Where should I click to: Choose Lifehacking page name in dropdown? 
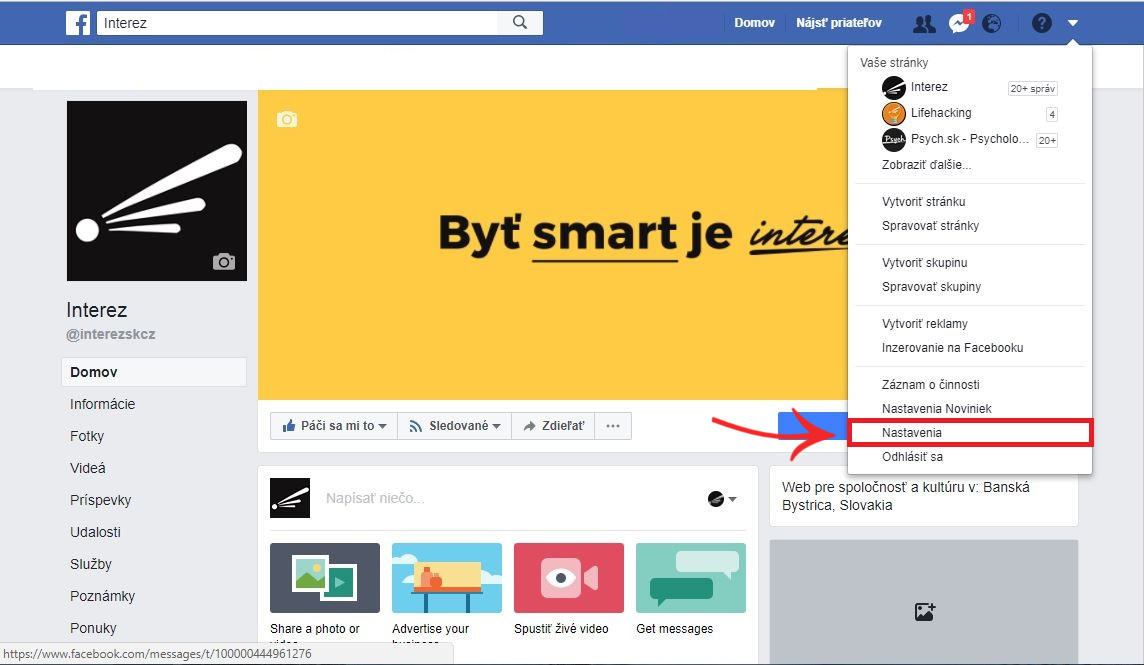pyautogui.click(x=941, y=113)
